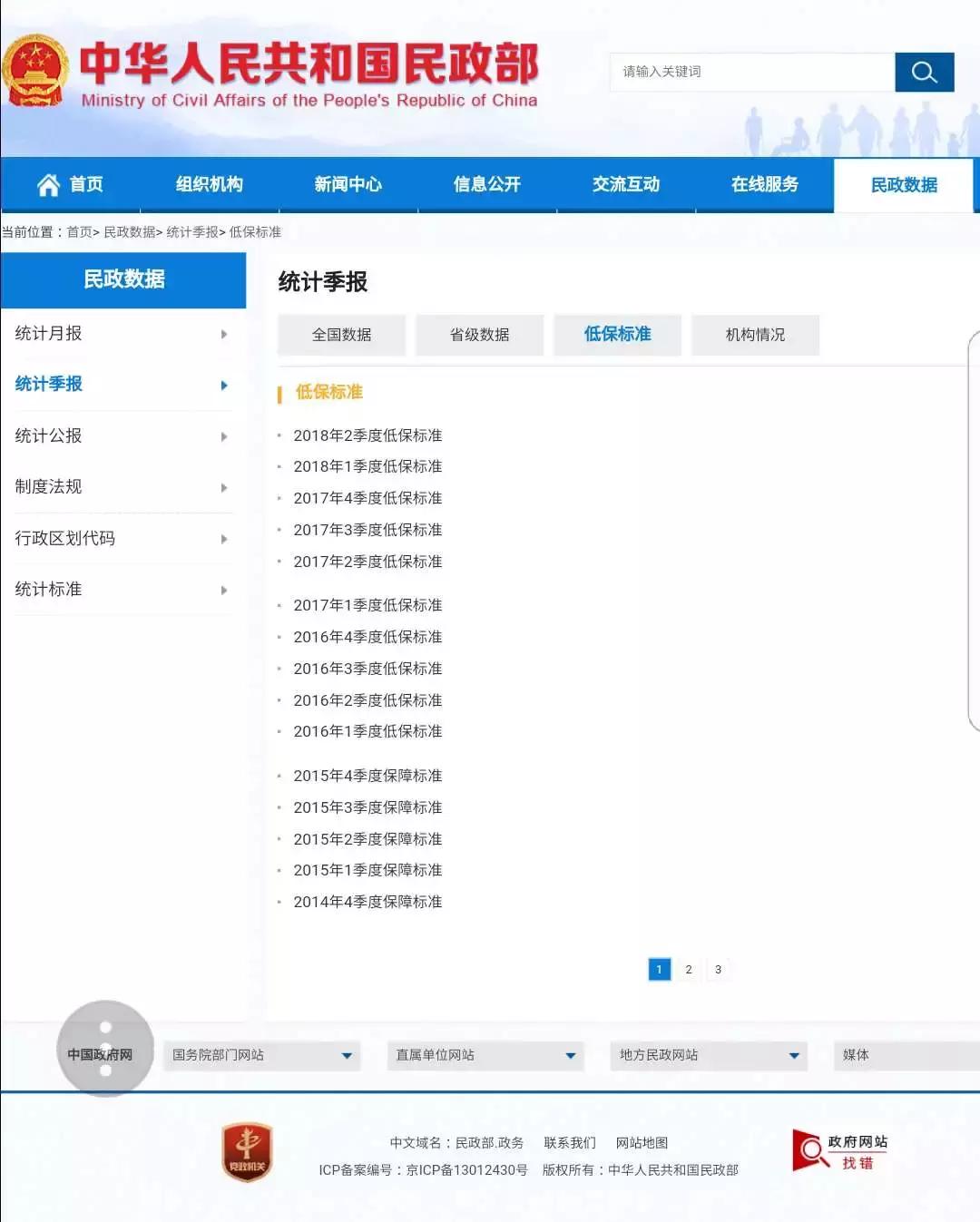
Task: Click 网站地图 in the footer
Action: 642,1142
